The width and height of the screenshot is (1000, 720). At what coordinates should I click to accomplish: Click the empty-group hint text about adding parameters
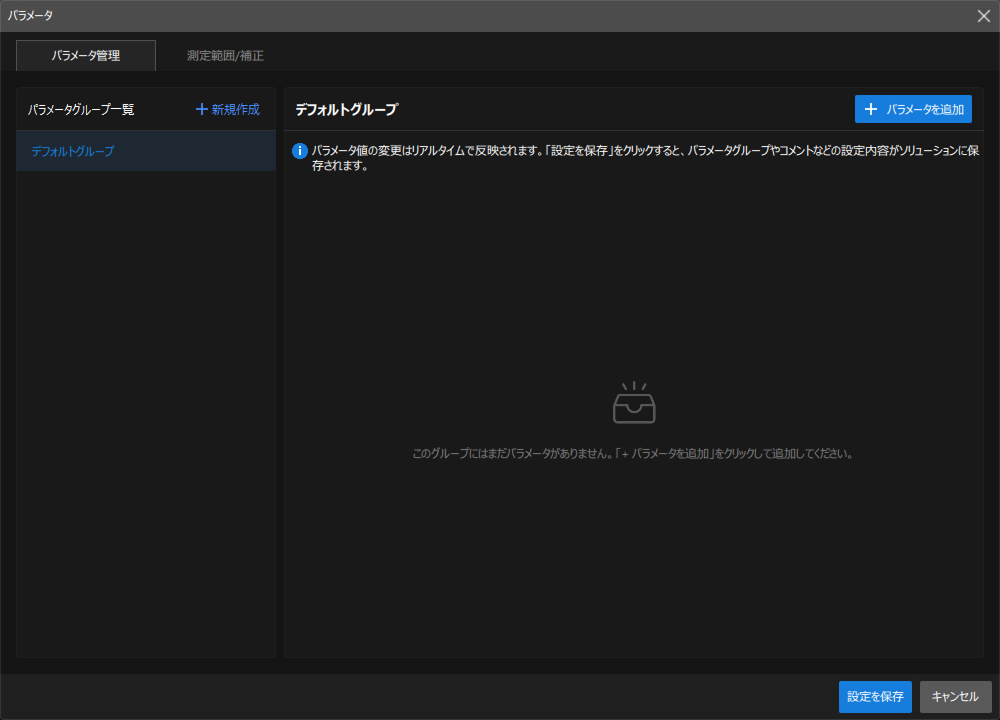point(633,454)
